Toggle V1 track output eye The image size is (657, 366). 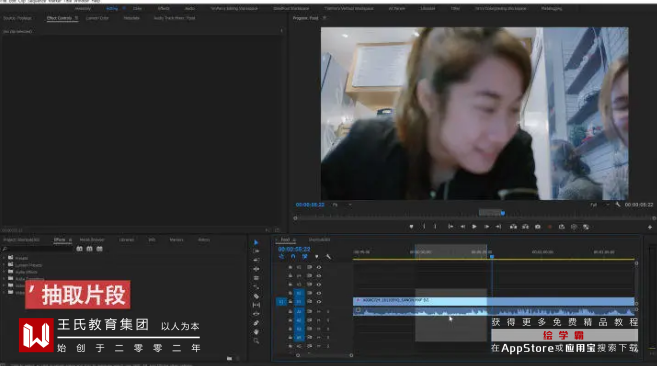click(x=319, y=301)
